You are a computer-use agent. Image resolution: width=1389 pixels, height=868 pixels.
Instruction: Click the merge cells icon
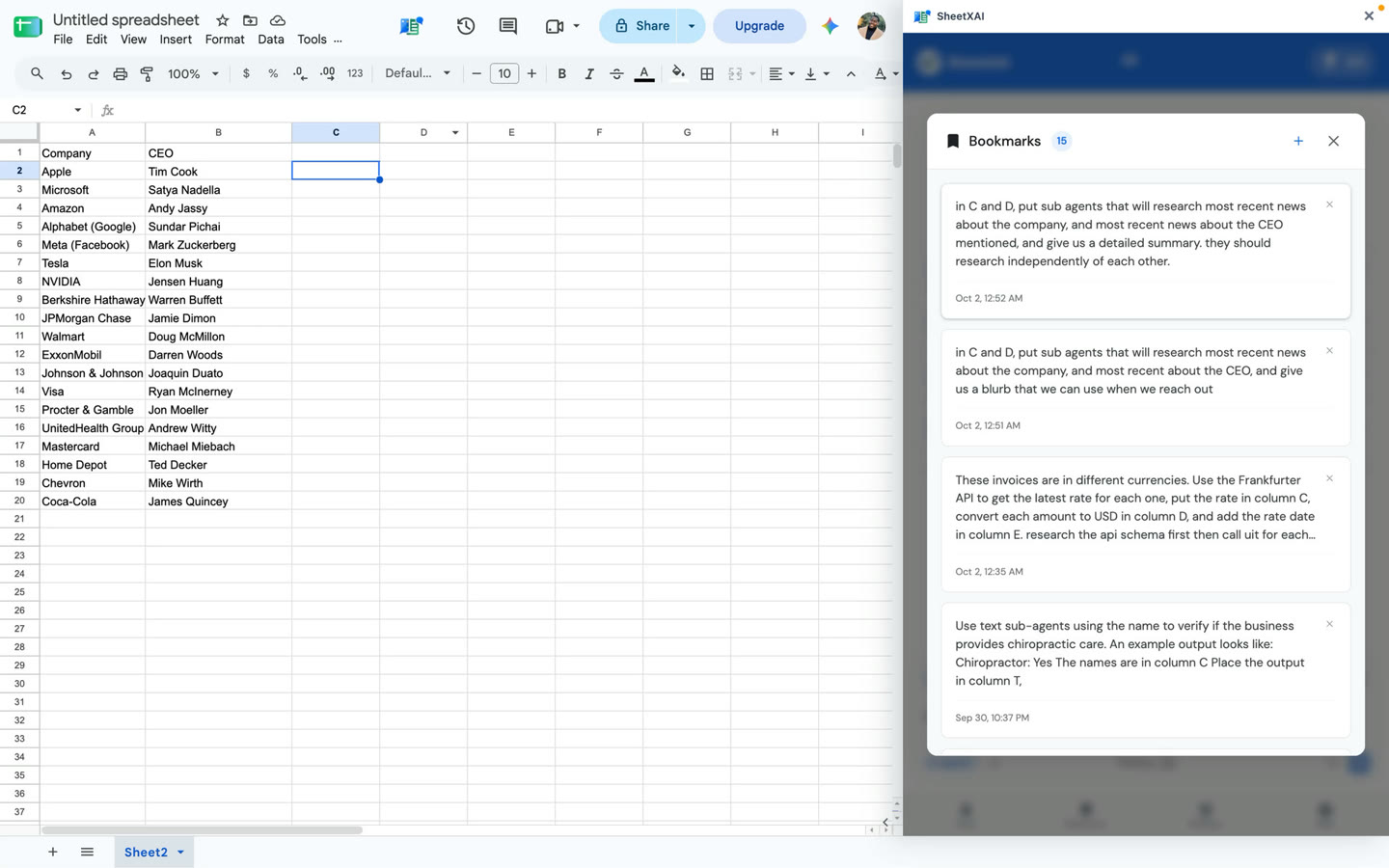pyautogui.click(x=735, y=73)
